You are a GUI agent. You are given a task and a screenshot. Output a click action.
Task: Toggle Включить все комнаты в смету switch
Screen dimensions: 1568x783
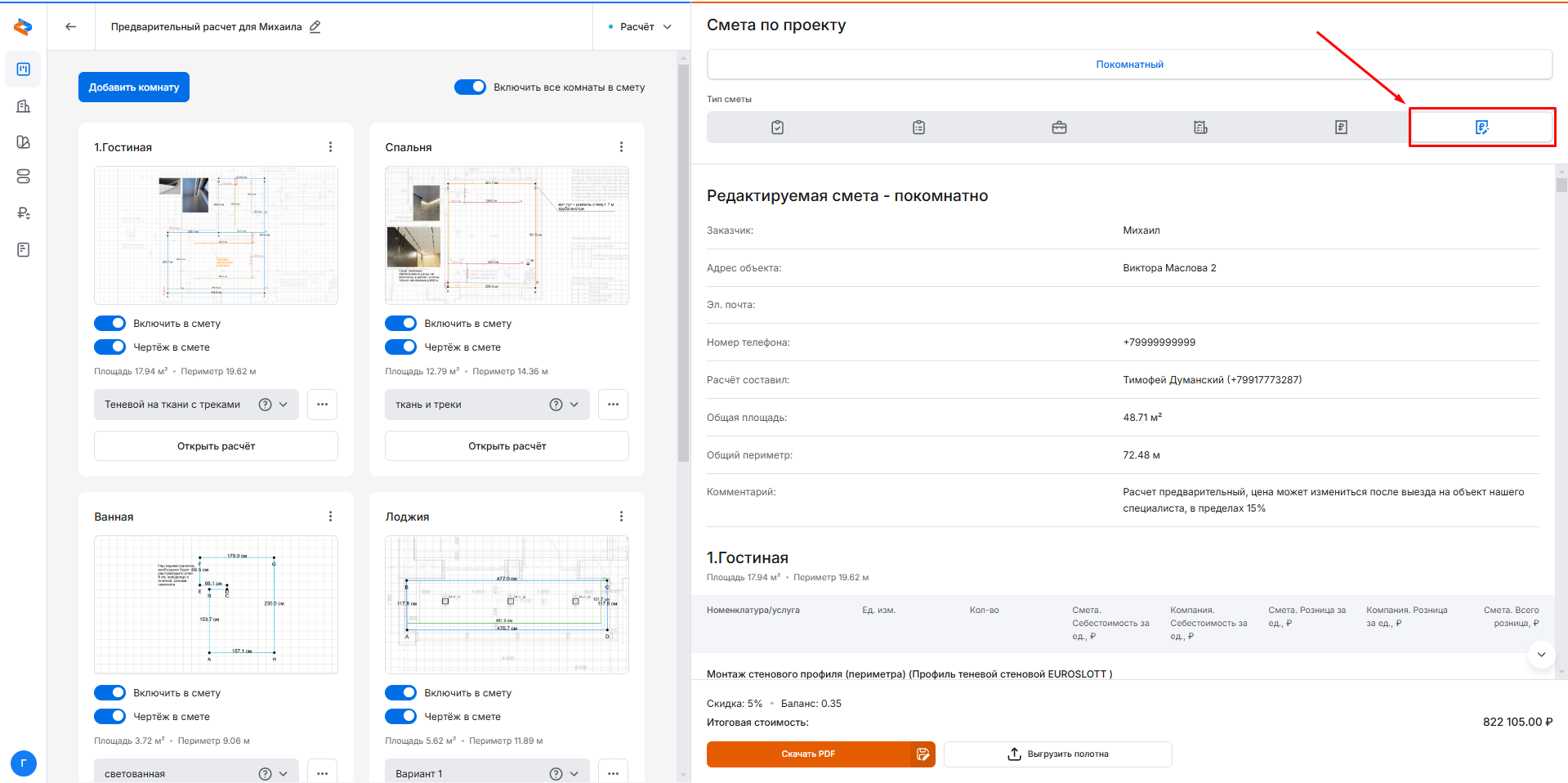point(470,87)
